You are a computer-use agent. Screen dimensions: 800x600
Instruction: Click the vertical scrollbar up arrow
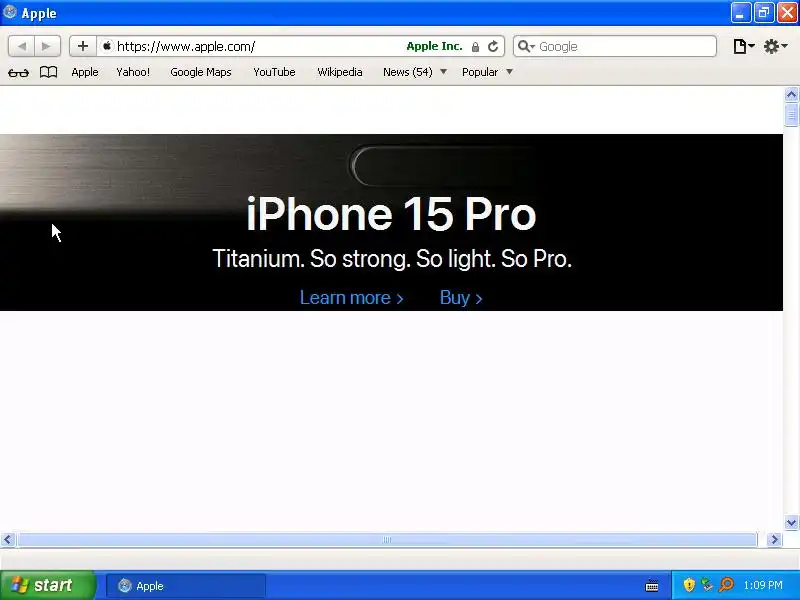click(x=791, y=95)
